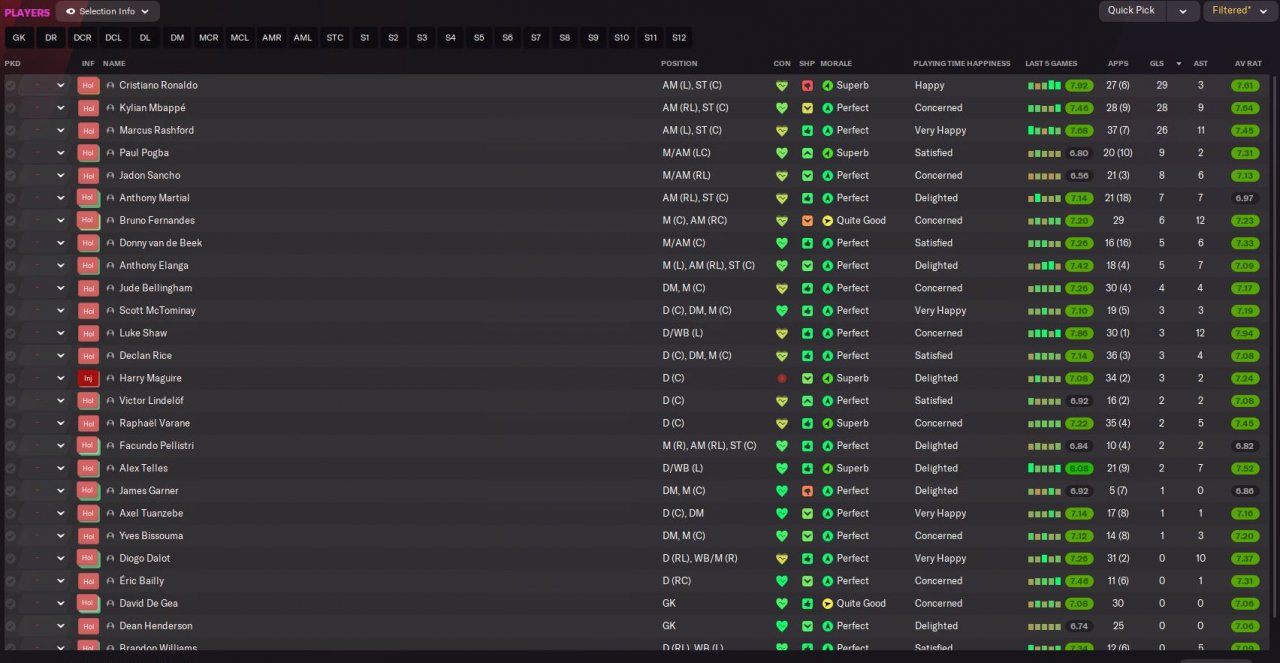Screen dimensions: 1280x663
Task: Click the person icon beside Éric Bailly
Action: tap(110, 581)
